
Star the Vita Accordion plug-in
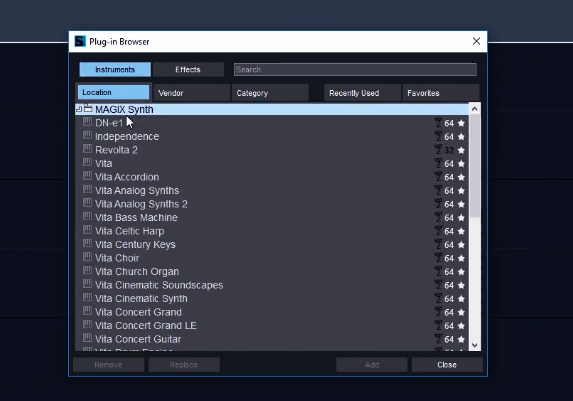pyautogui.click(x=461, y=177)
